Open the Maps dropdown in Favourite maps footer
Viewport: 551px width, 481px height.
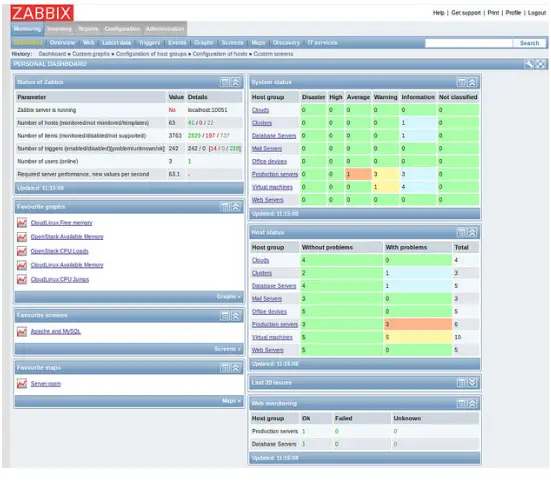[231, 401]
